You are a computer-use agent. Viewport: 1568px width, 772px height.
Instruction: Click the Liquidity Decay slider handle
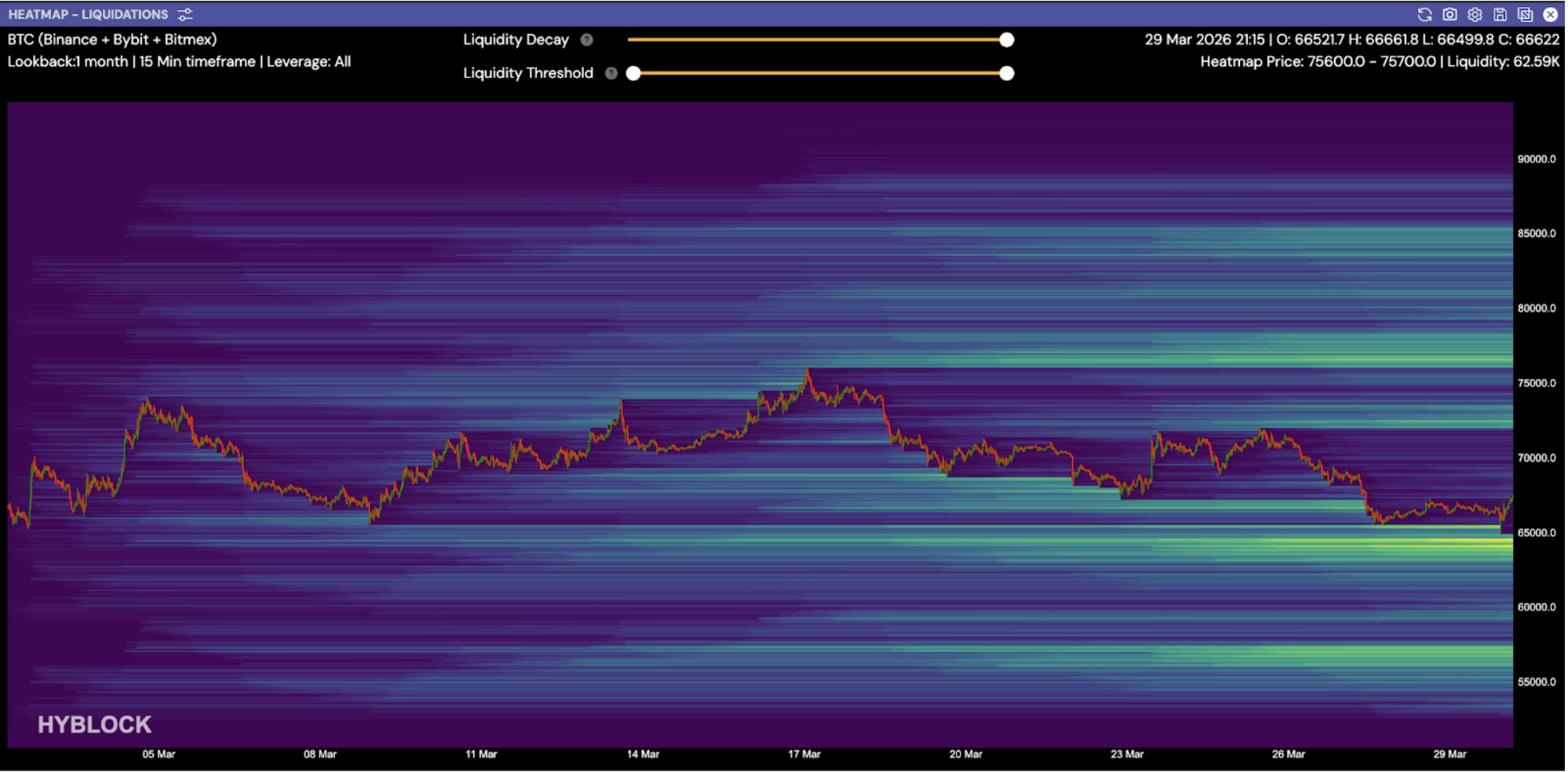tap(1007, 40)
